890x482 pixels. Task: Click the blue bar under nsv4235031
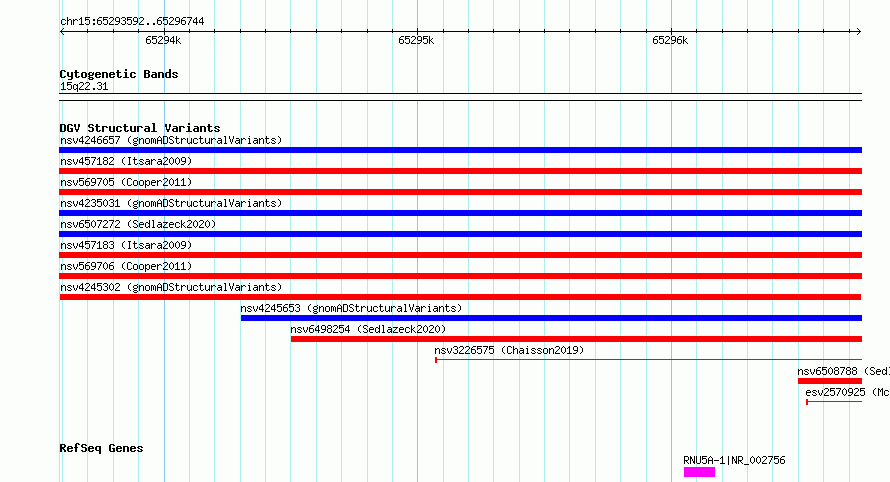(x=460, y=213)
